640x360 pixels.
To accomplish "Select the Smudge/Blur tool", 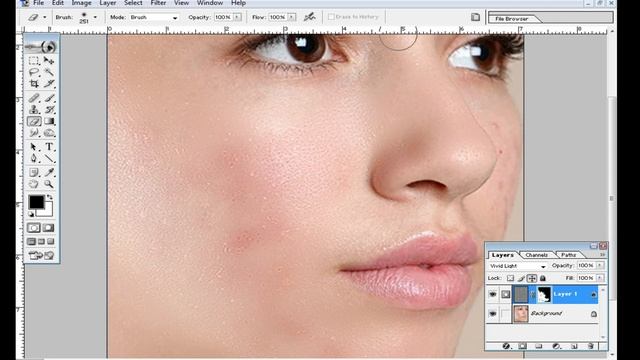I will pyautogui.click(x=34, y=133).
